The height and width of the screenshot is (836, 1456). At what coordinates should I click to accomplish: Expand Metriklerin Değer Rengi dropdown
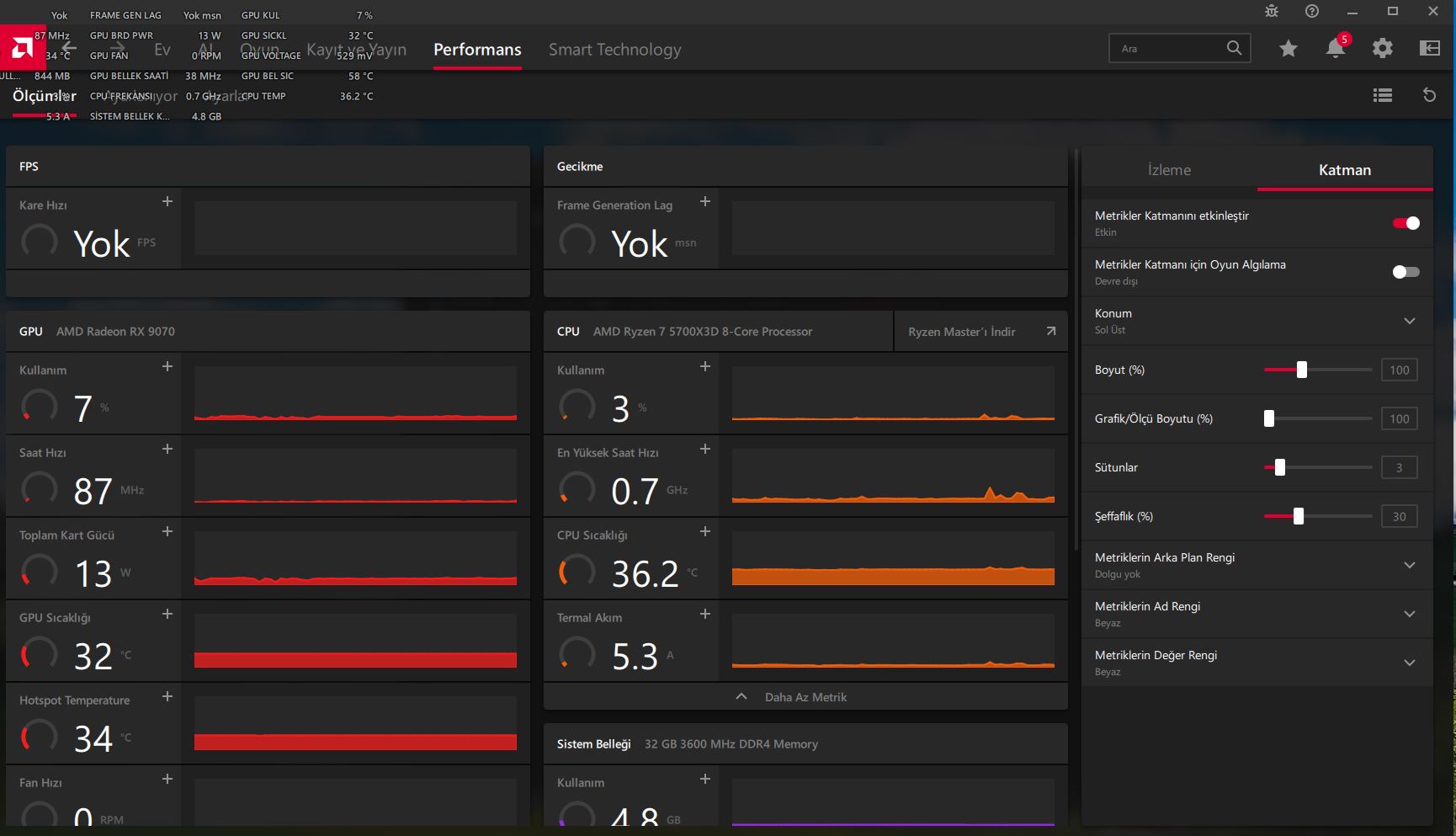[x=1410, y=663]
